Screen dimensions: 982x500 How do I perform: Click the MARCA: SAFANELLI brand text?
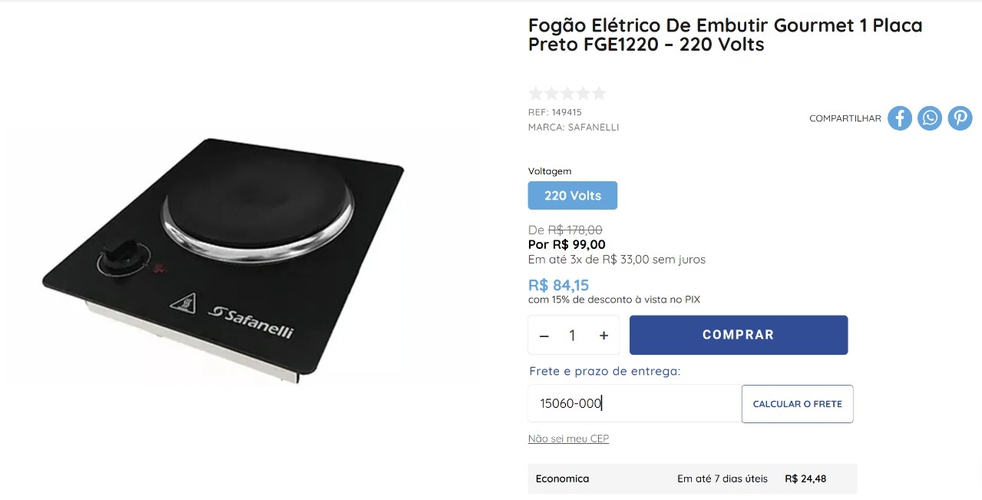pyautogui.click(x=573, y=127)
